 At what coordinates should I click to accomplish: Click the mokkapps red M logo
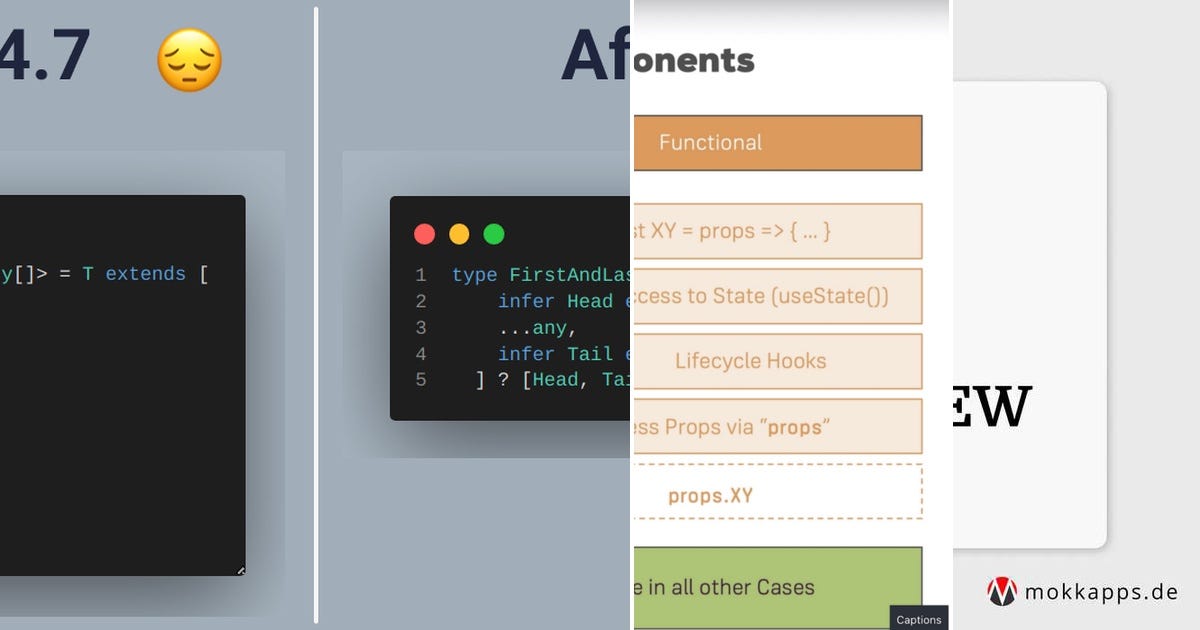[x=1002, y=592]
